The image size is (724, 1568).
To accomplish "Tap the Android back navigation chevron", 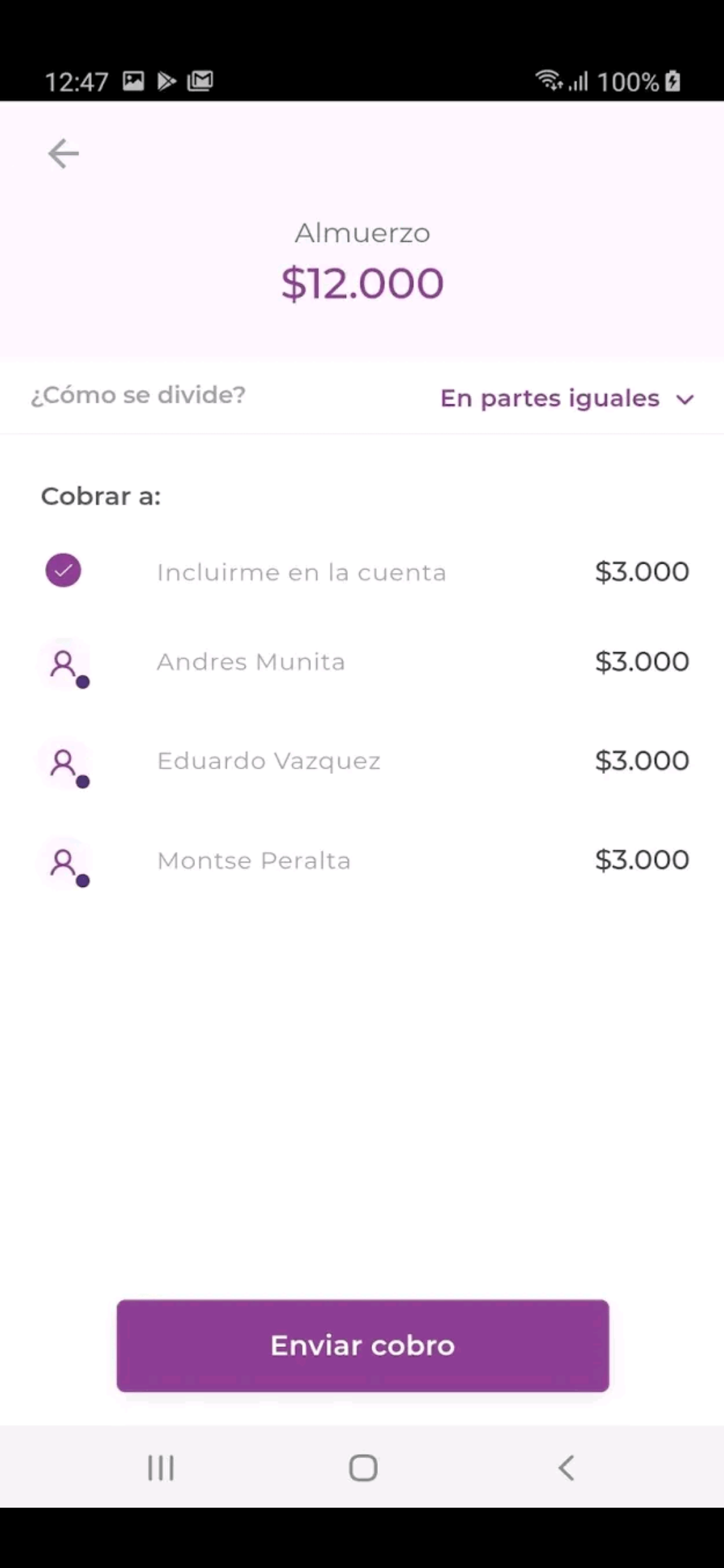I will [x=566, y=1467].
